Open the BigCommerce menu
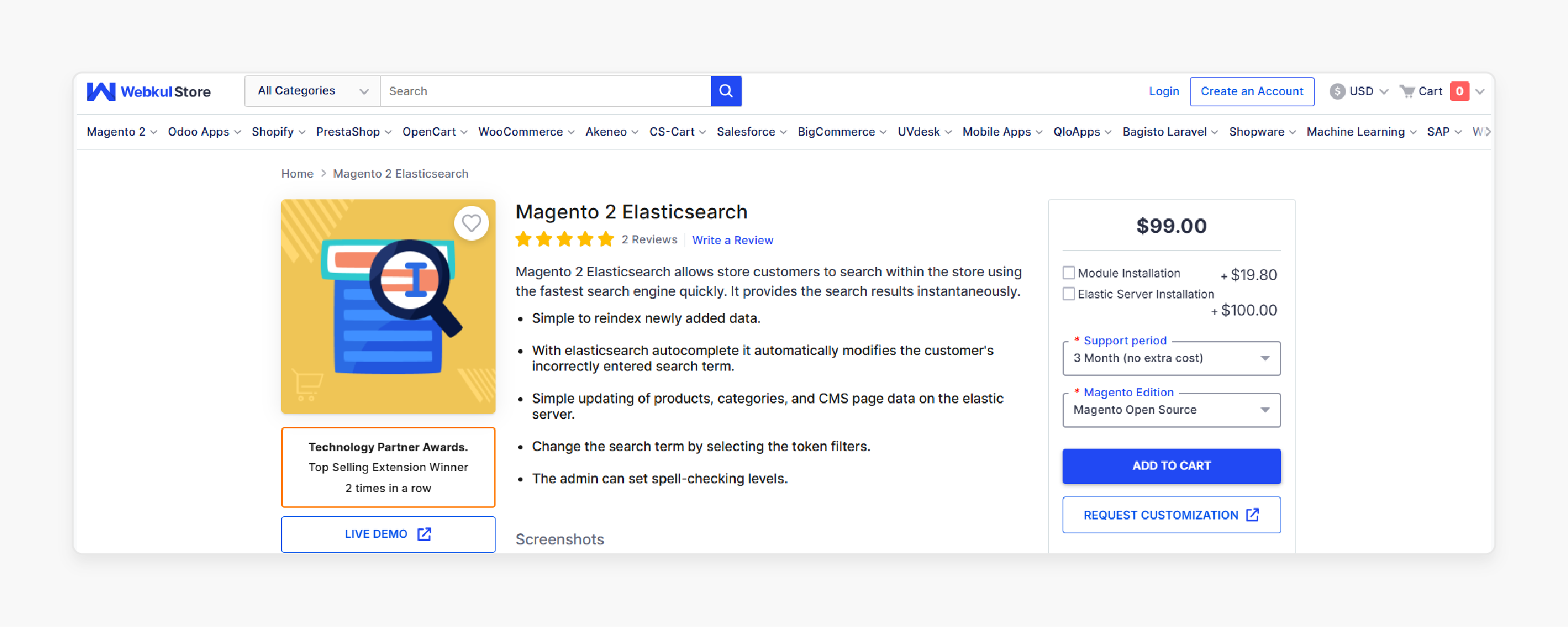Screen dimensions: 1568x629 pyautogui.click(x=842, y=132)
